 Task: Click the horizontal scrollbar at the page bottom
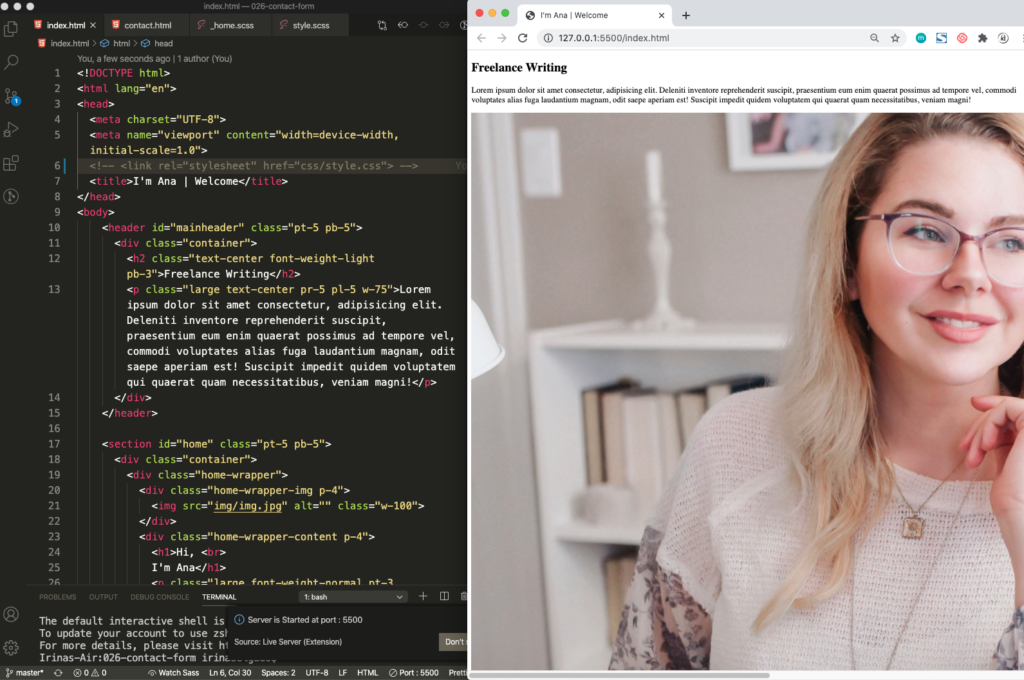tap(619, 675)
